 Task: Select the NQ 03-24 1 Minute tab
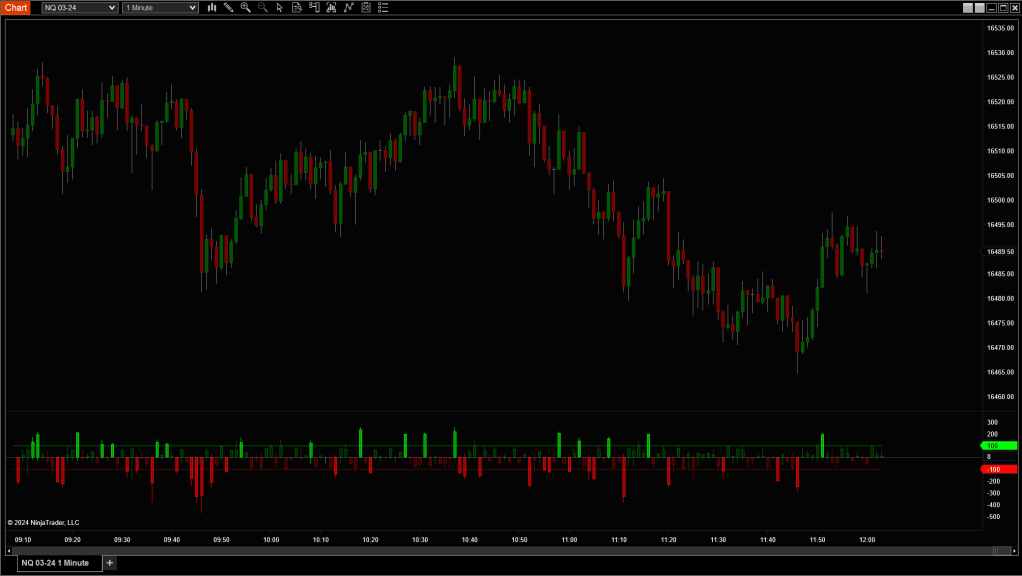(56, 563)
